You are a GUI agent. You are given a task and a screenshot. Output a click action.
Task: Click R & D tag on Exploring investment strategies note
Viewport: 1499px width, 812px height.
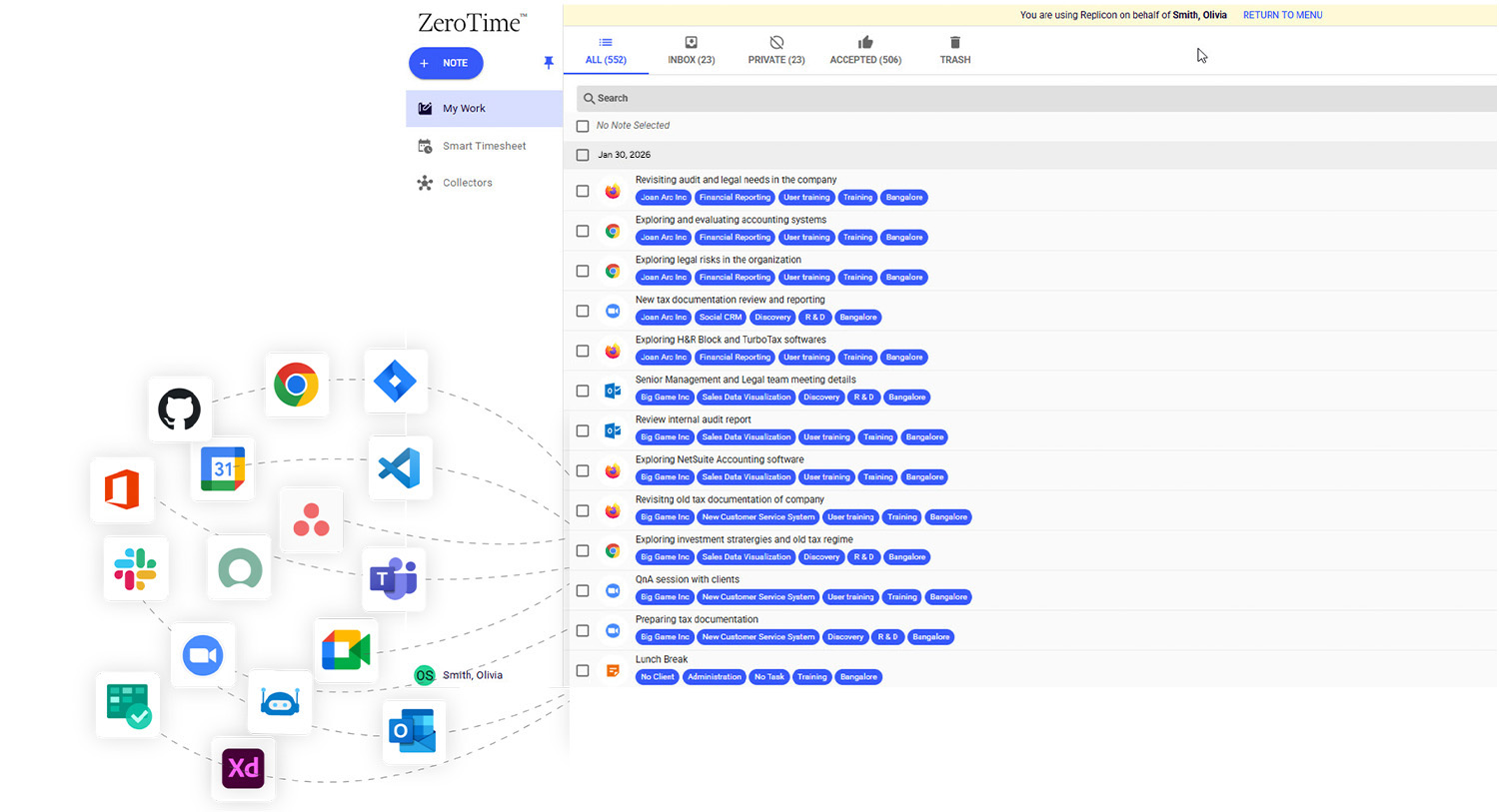pyautogui.click(x=863, y=557)
